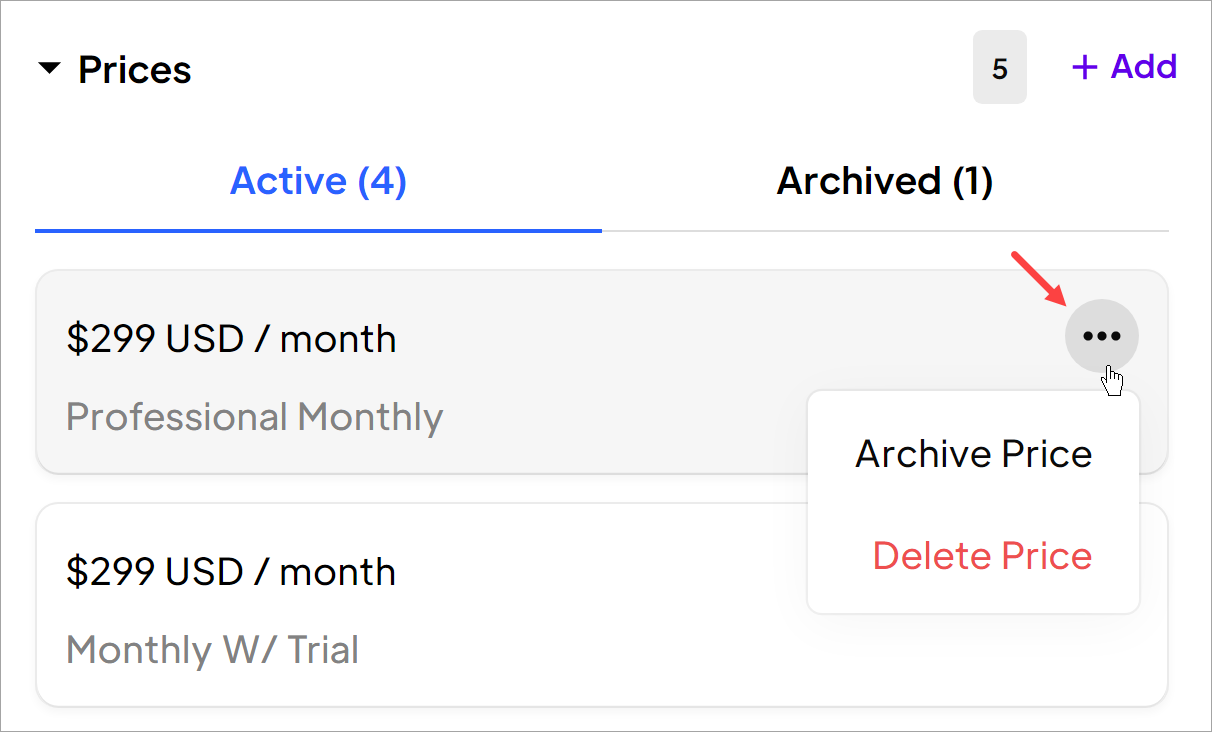Click $299 USD / month on Professional Monthly
Image resolution: width=1212 pixels, height=732 pixels.
(231, 339)
